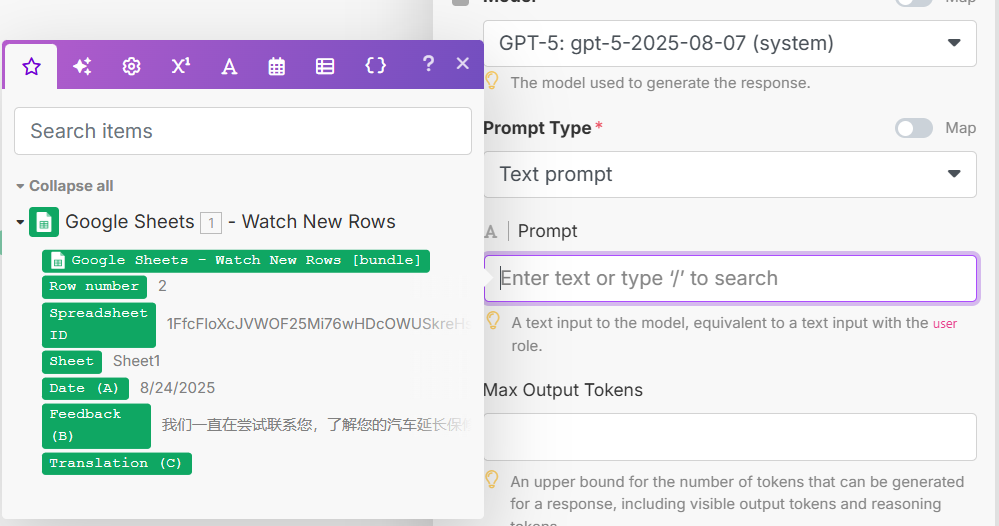Click the Max Output Tokens field
Screen dimensions: 999x526
coord(729,437)
